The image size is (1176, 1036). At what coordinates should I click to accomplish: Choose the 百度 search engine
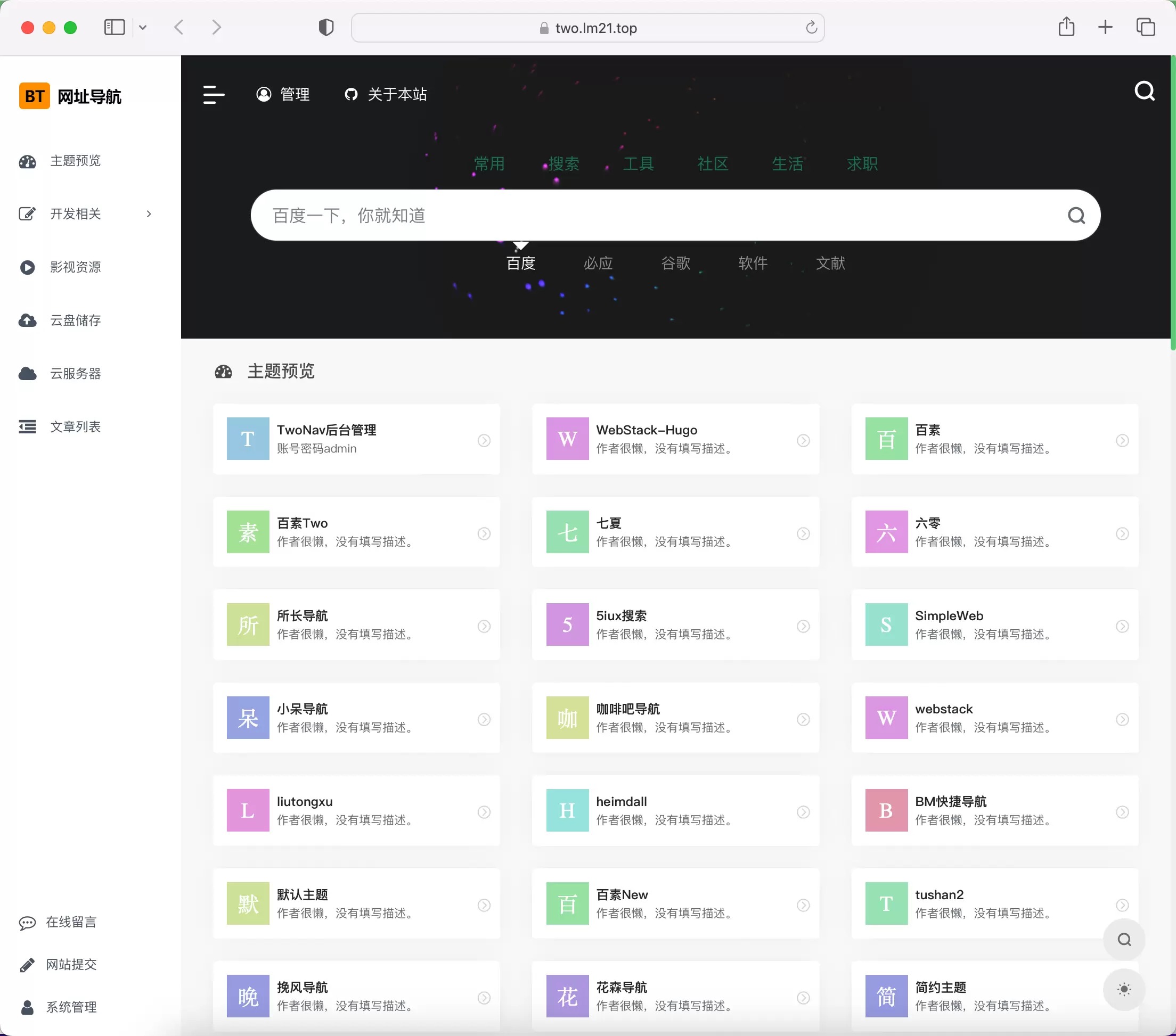(521, 264)
